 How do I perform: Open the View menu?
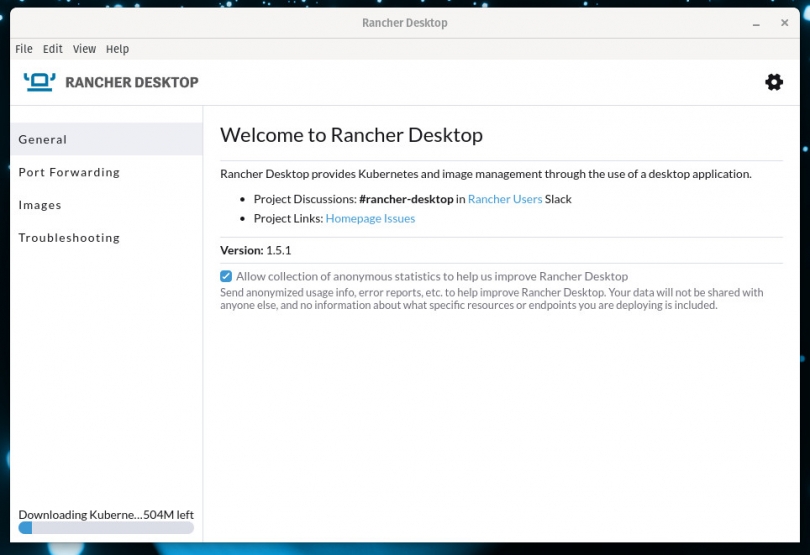84,49
